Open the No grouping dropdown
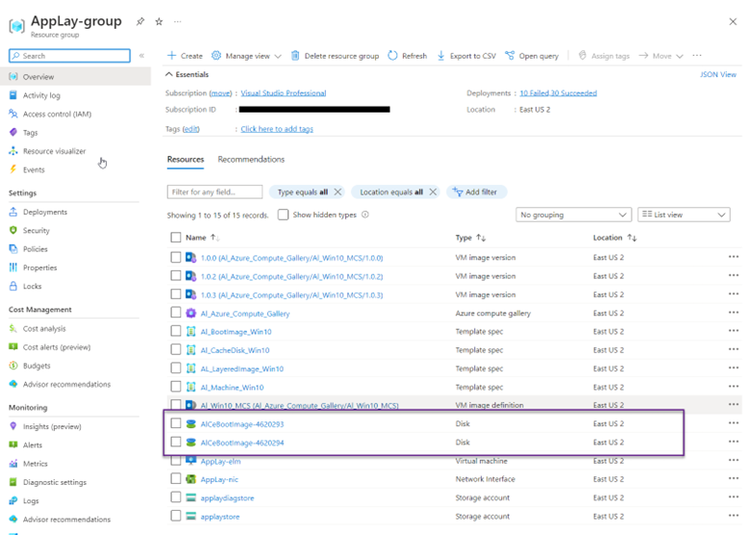 pyautogui.click(x=574, y=215)
